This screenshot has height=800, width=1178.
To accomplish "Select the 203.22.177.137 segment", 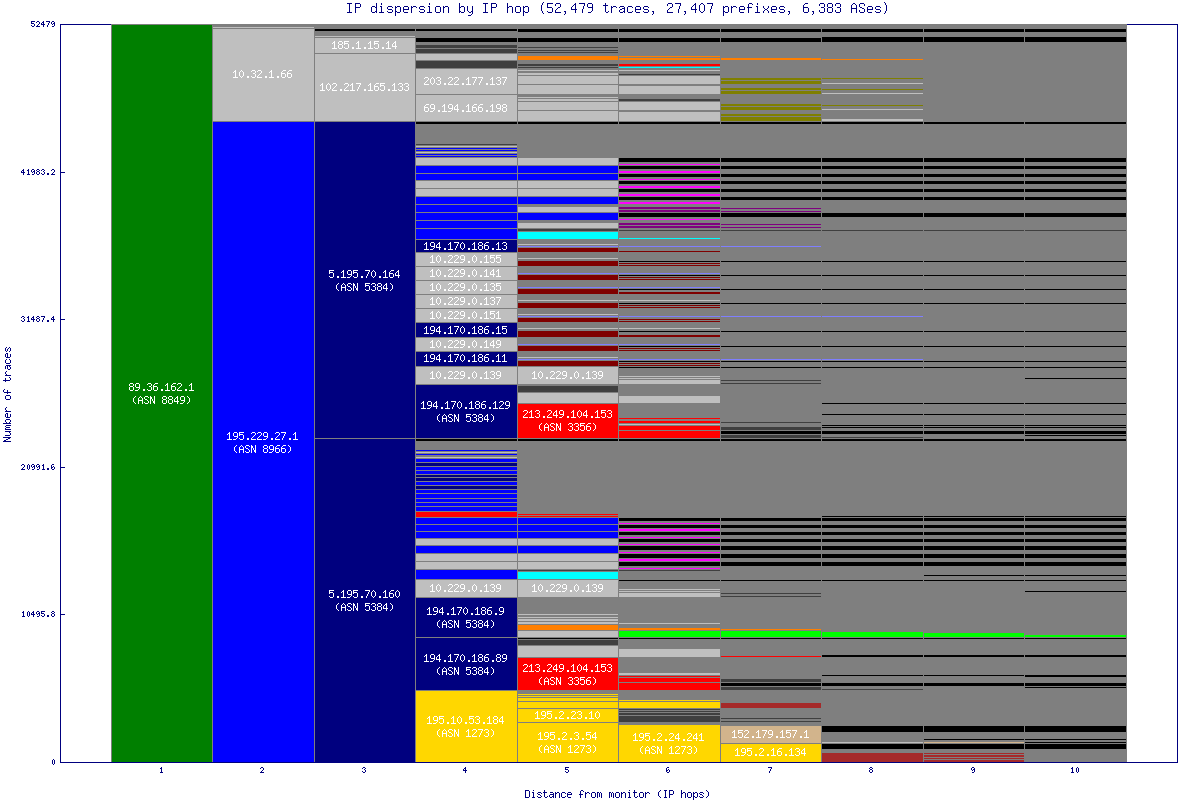I will 465,81.
